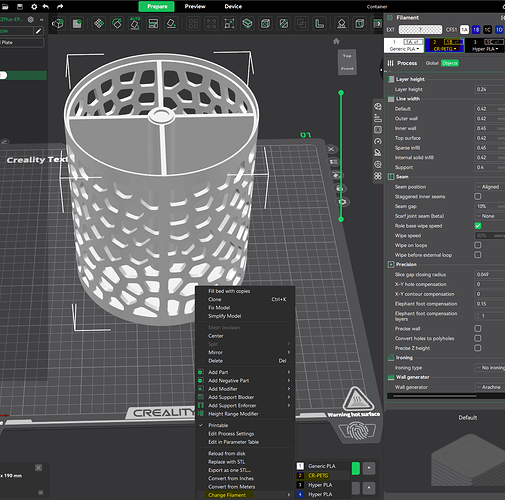Click the save disk icon in the title bar
The image size is (505, 500).
(20, 6)
